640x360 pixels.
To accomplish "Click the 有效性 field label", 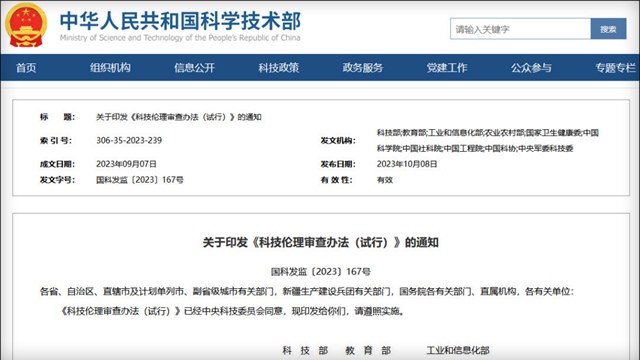I will coord(336,180).
